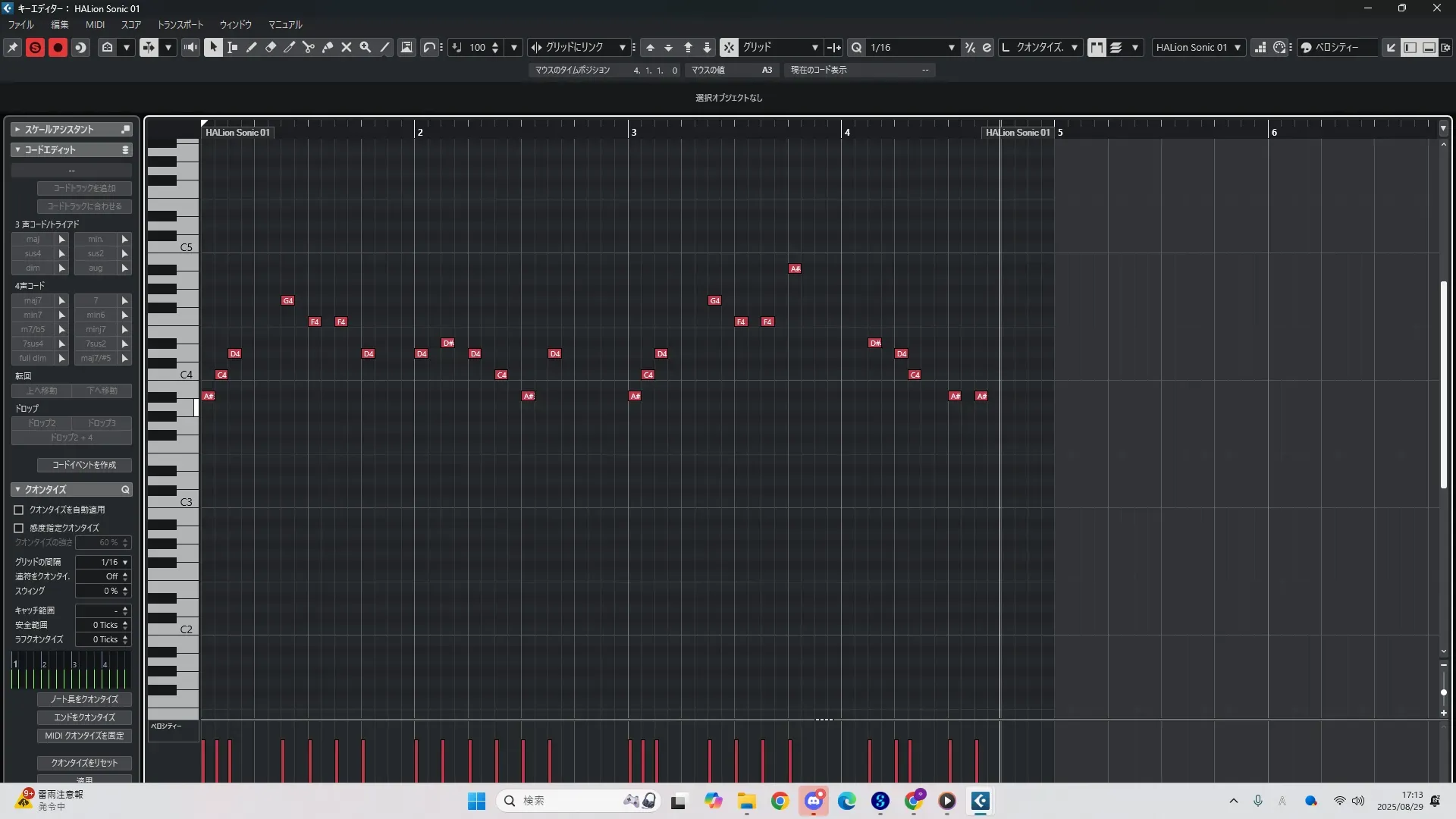Choose the Zoom magnifier tool
1456x819 pixels.
[366, 47]
